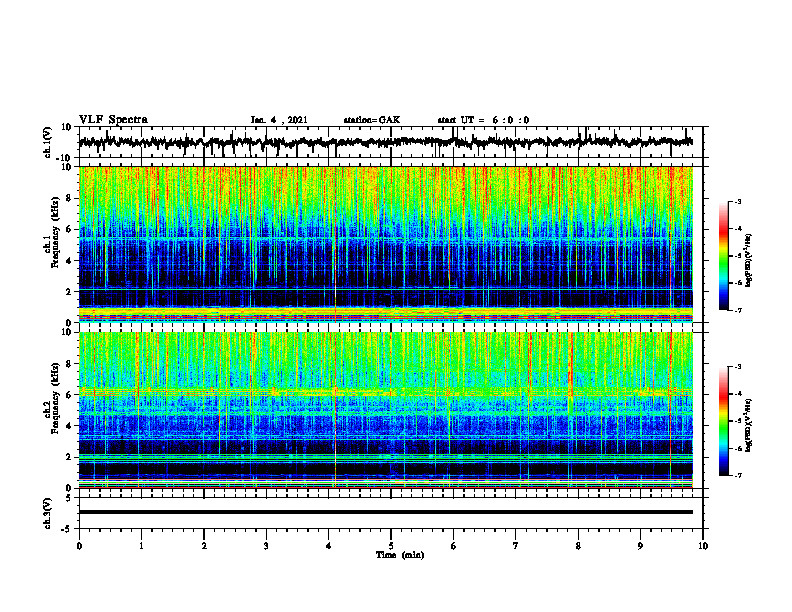The image size is (792, 612).
Task: Click the ch.1 spectrogram color bar
Action: point(723,256)
